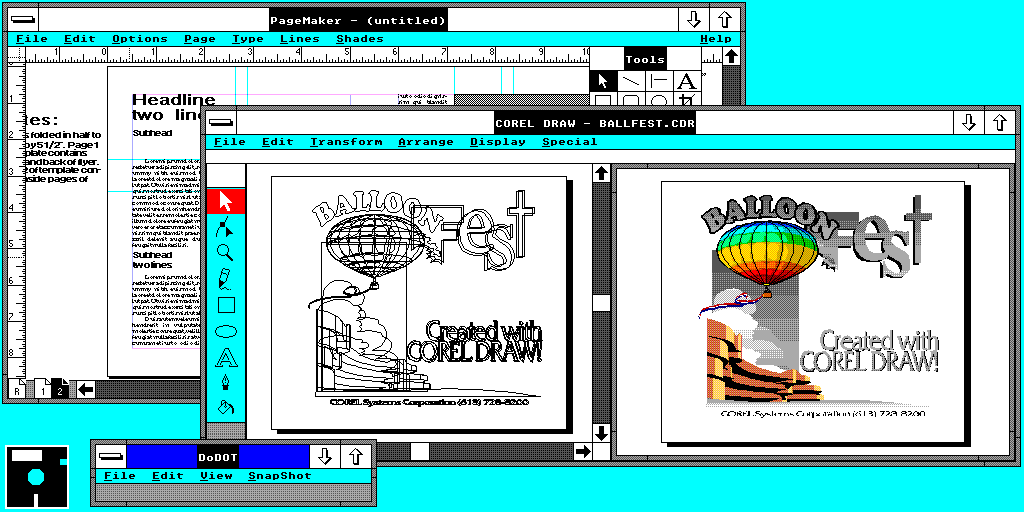Open the Arrange menu in Corel Draw
The image size is (1024, 512).
click(x=426, y=142)
